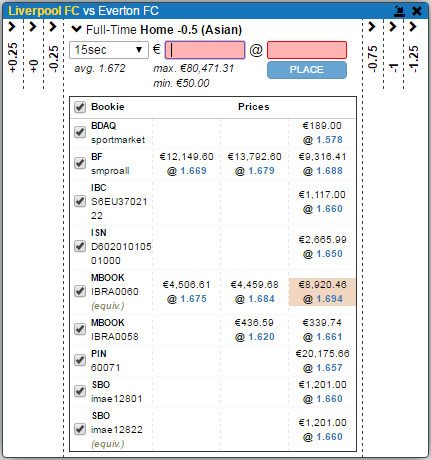
Task: Click the €436.59 MBOOK amount
Action: [x=254, y=323]
